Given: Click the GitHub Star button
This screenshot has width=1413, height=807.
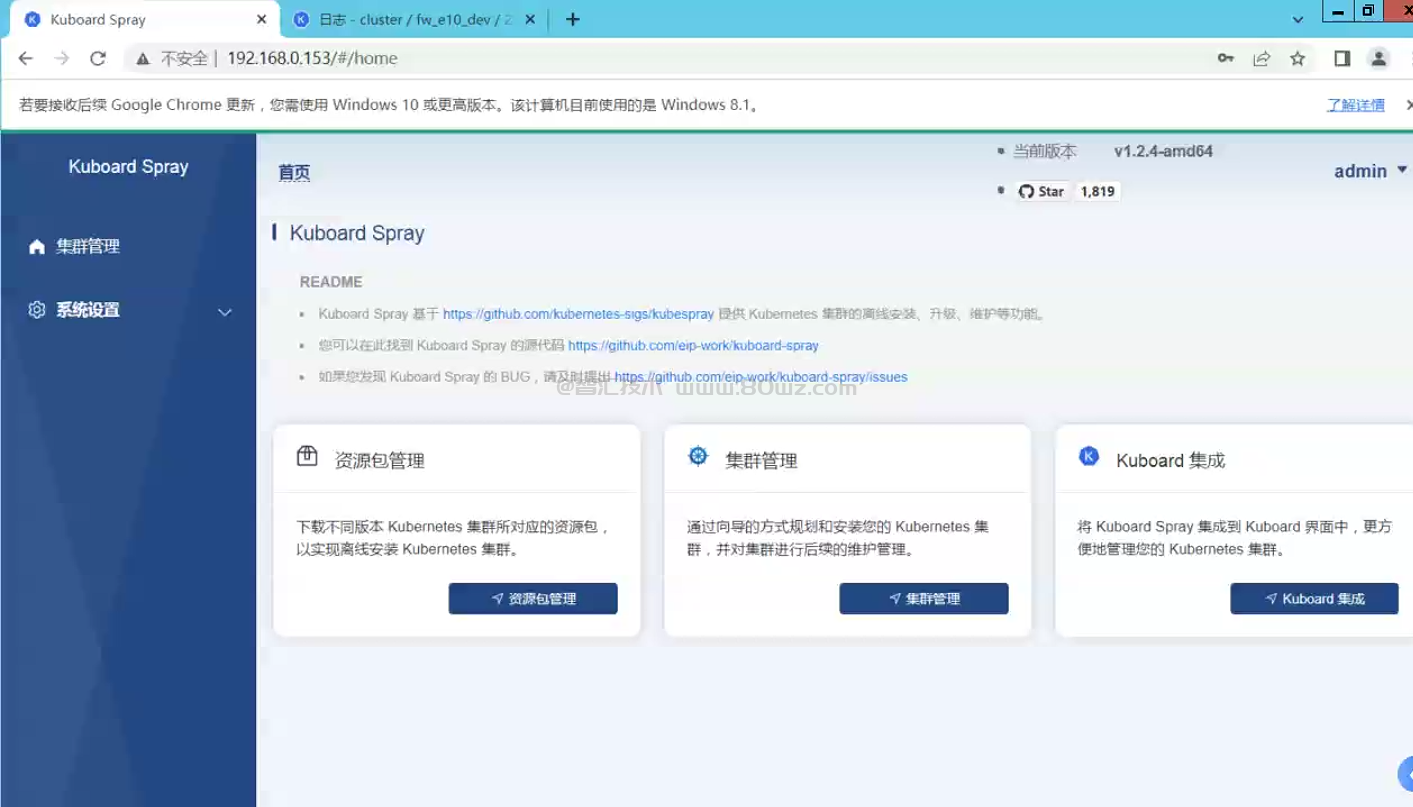Looking at the screenshot, I should coord(1042,191).
